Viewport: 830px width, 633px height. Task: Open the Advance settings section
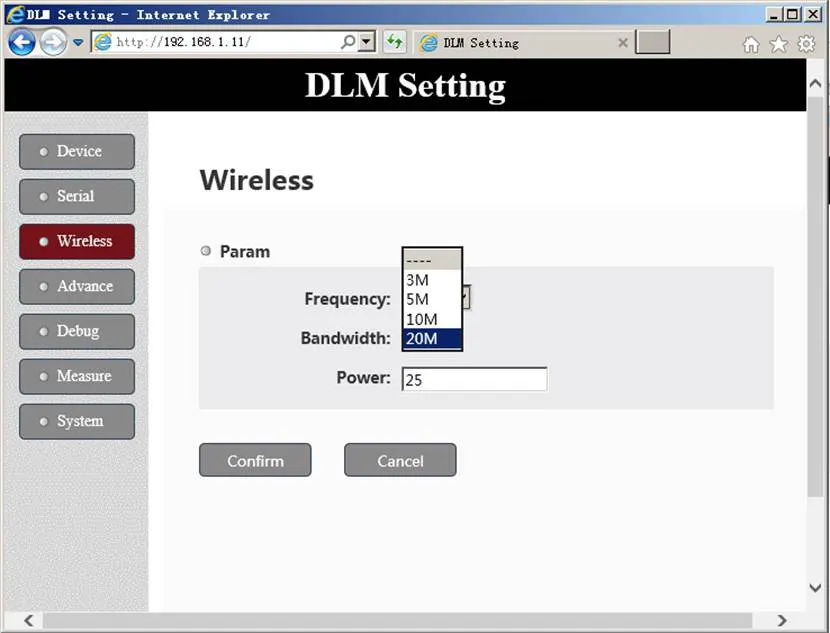click(x=77, y=287)
